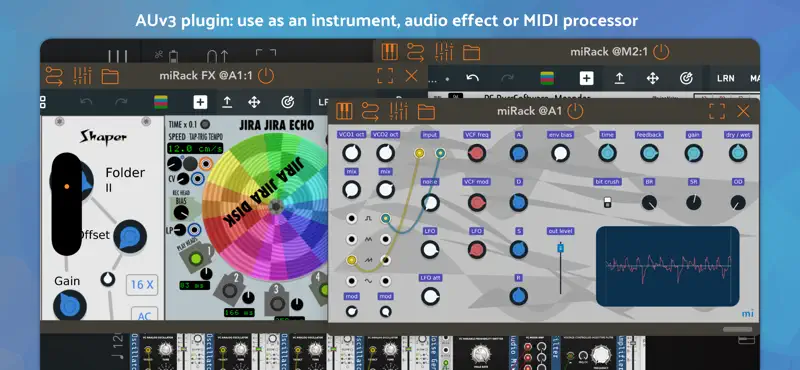Close the miRack FX @A1:1 window
800x370 pixels.
pos(411,76)
